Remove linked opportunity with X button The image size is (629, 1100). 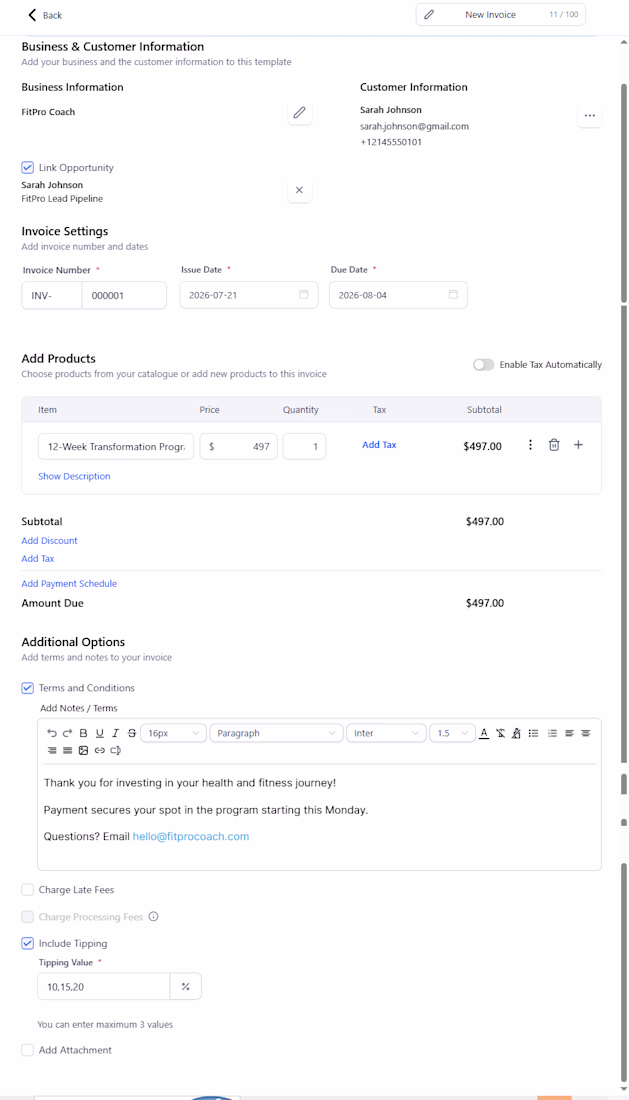(299, 190)
